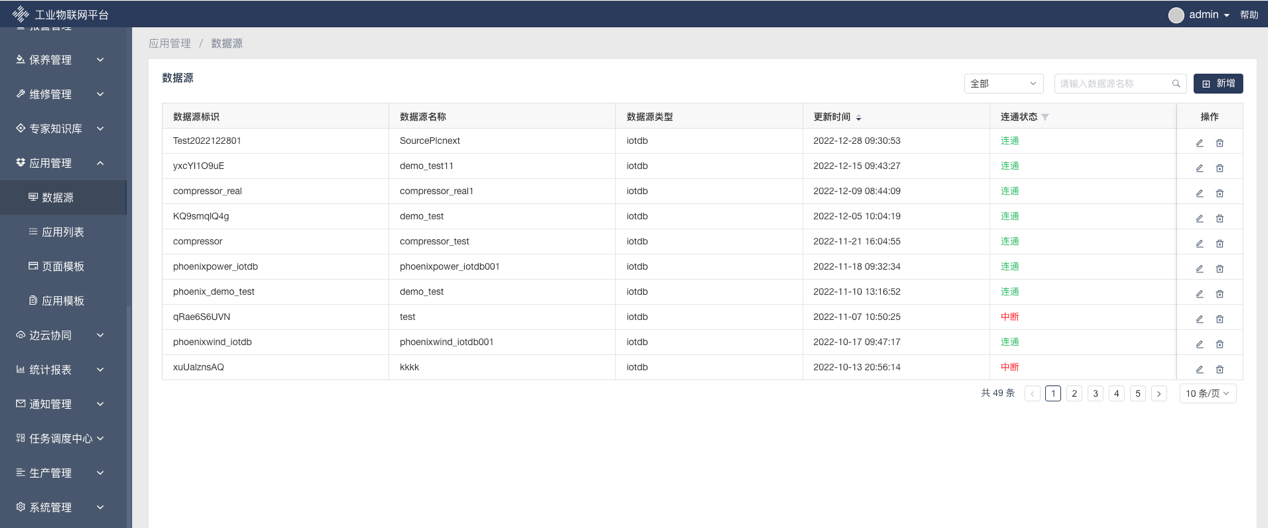Go to page 3 of results
This screenshot has width=1268, height=528.
[x=1095, y=394]
